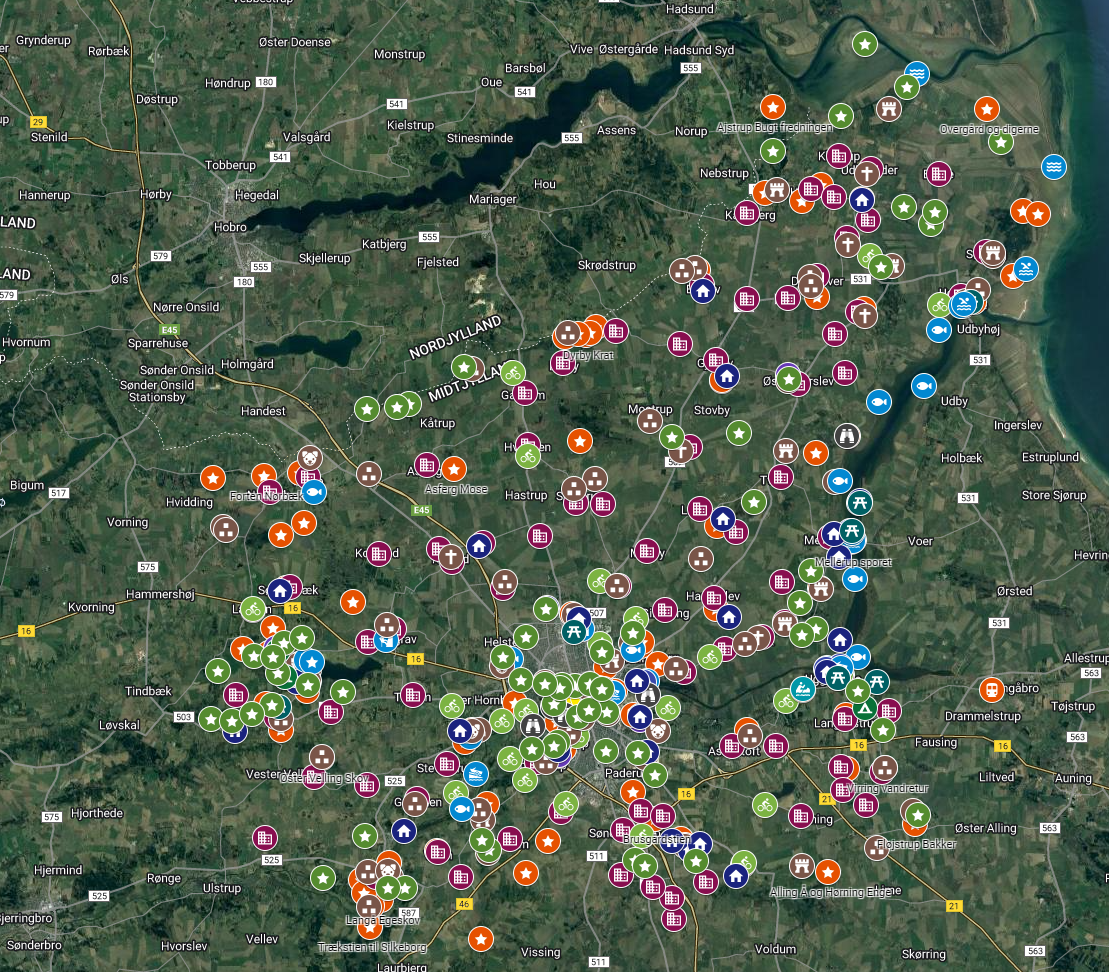Image resolution: width=1109 pixels, height=972 pixels.
Task: Open the bear marker above Forten Nørbæk
Action: point(309,458)
